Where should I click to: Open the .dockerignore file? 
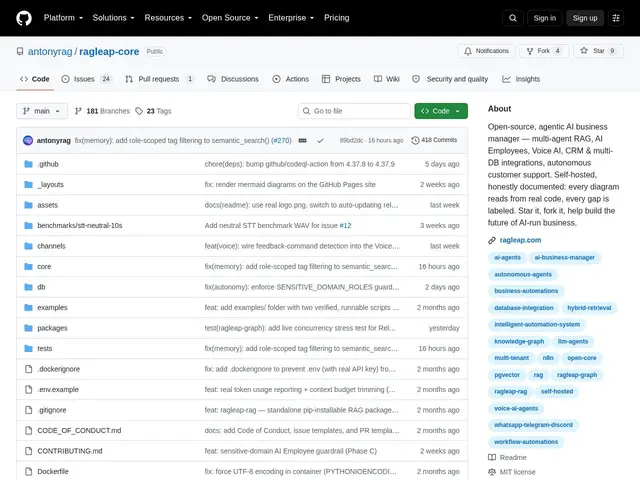pos(59,369)
